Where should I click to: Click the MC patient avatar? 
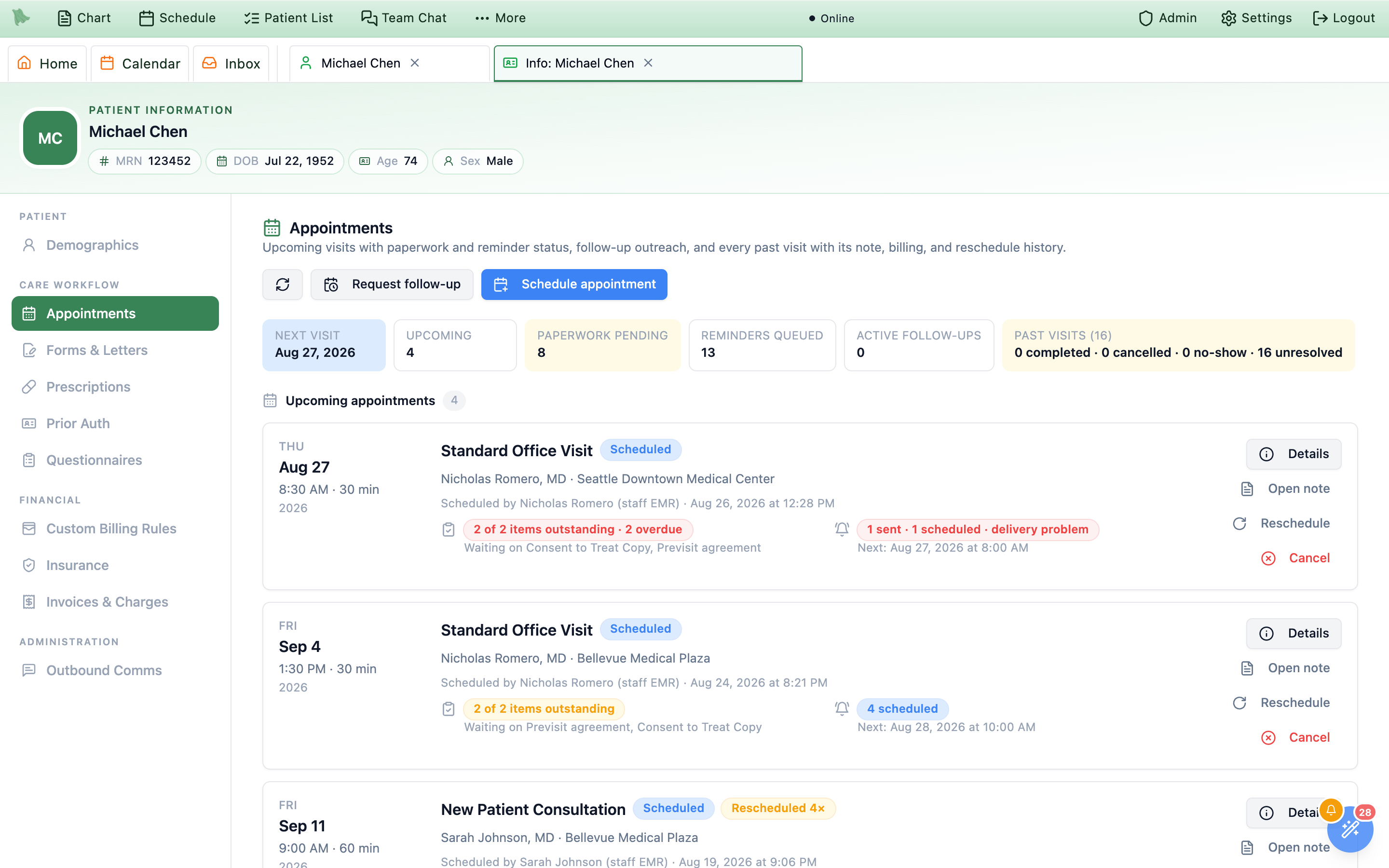pos(50,138)
